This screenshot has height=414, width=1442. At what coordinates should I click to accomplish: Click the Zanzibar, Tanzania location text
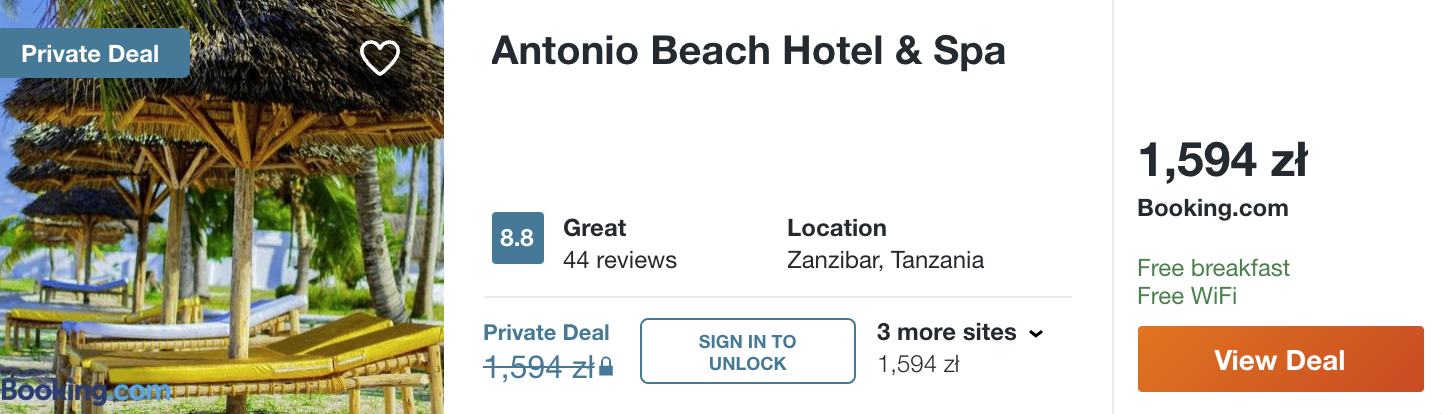[885, 261]
